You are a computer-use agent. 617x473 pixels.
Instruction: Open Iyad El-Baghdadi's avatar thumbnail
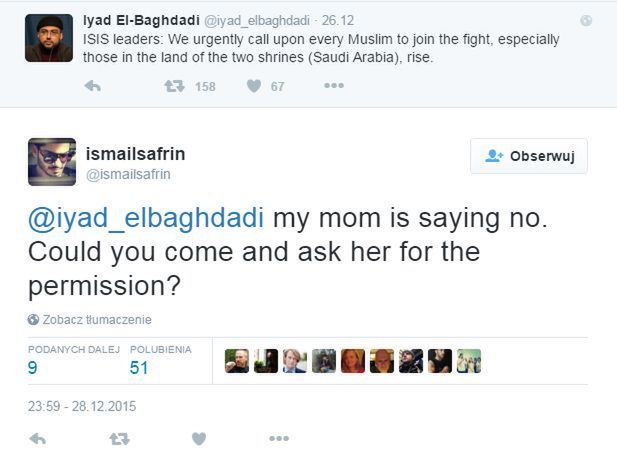pyautogui.click(x=48, y=38)
